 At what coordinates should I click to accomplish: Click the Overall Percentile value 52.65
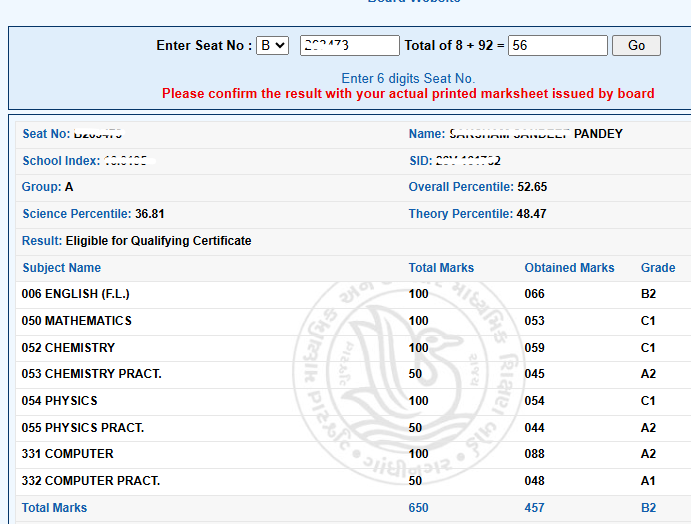(532, 187)
